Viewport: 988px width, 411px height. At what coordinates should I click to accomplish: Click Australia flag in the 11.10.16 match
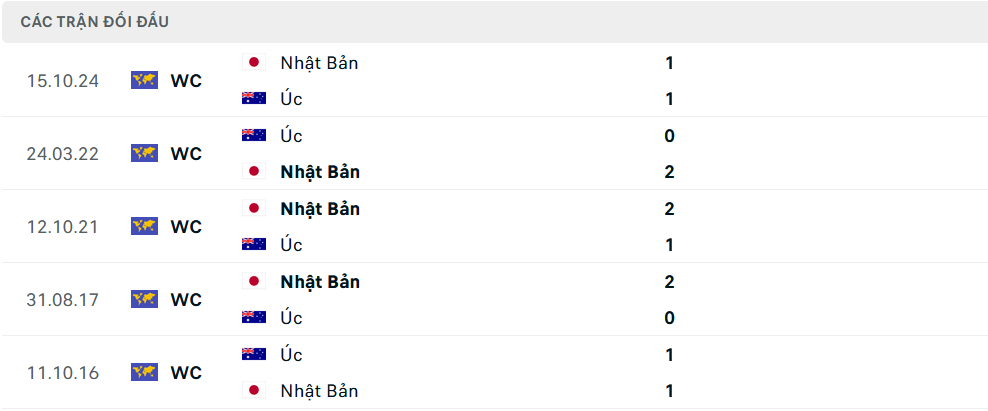pyautogui.click(x=254, y=354)
